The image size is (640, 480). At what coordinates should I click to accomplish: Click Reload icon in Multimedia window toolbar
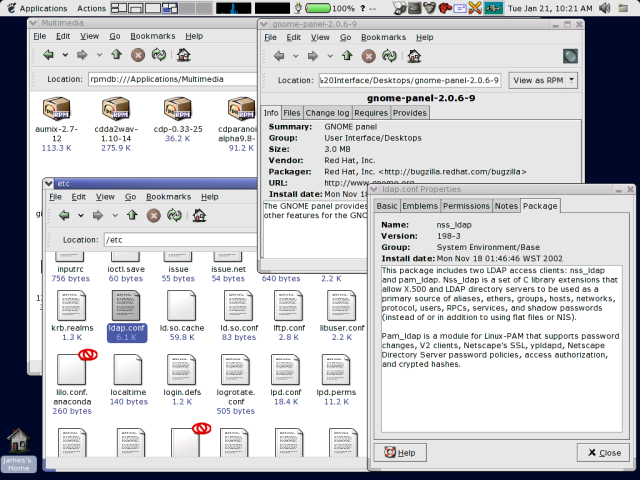pyautogui.click(x=159, y=55)
